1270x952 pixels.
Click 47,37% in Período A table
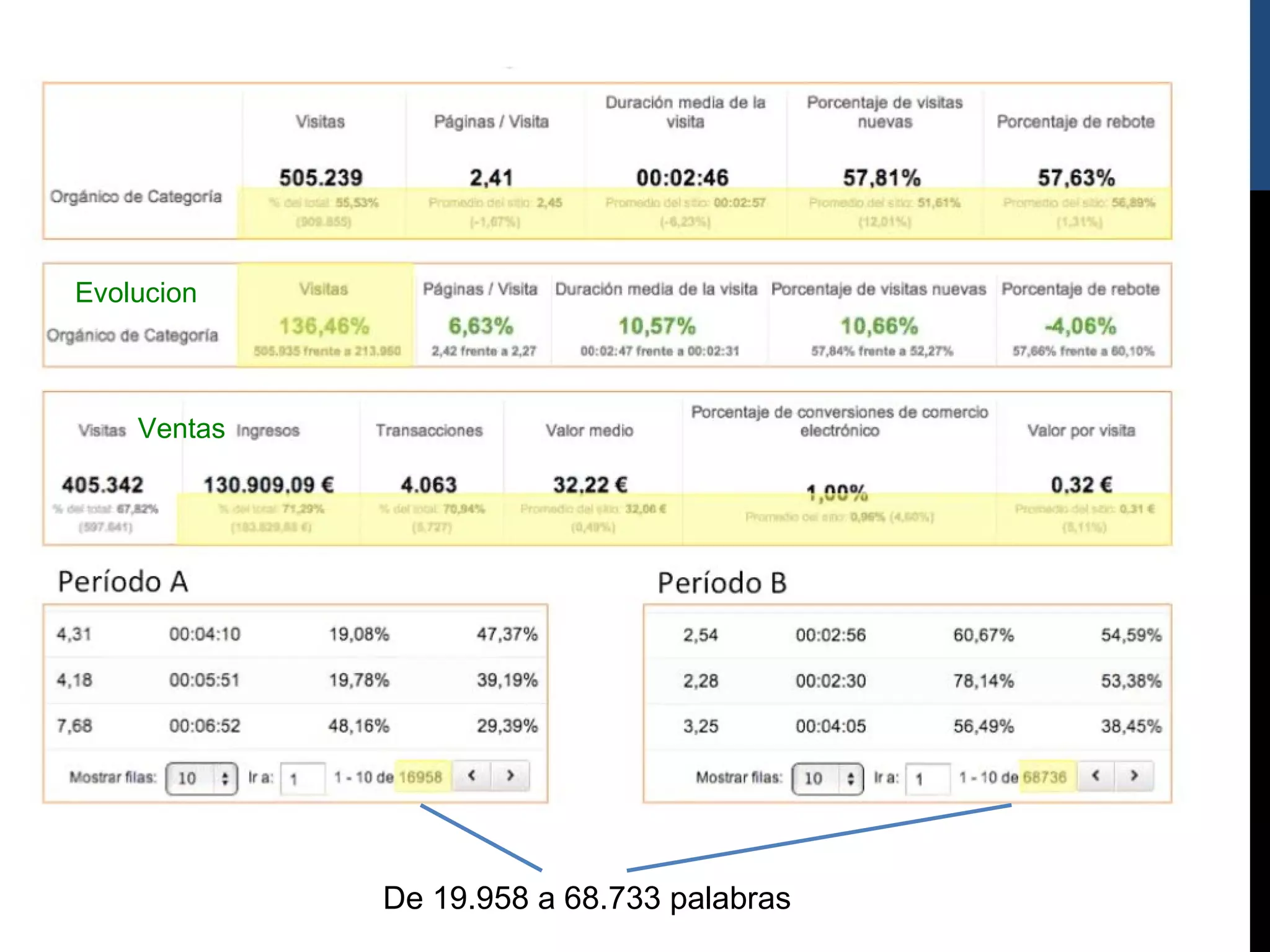tap(507, 634)
